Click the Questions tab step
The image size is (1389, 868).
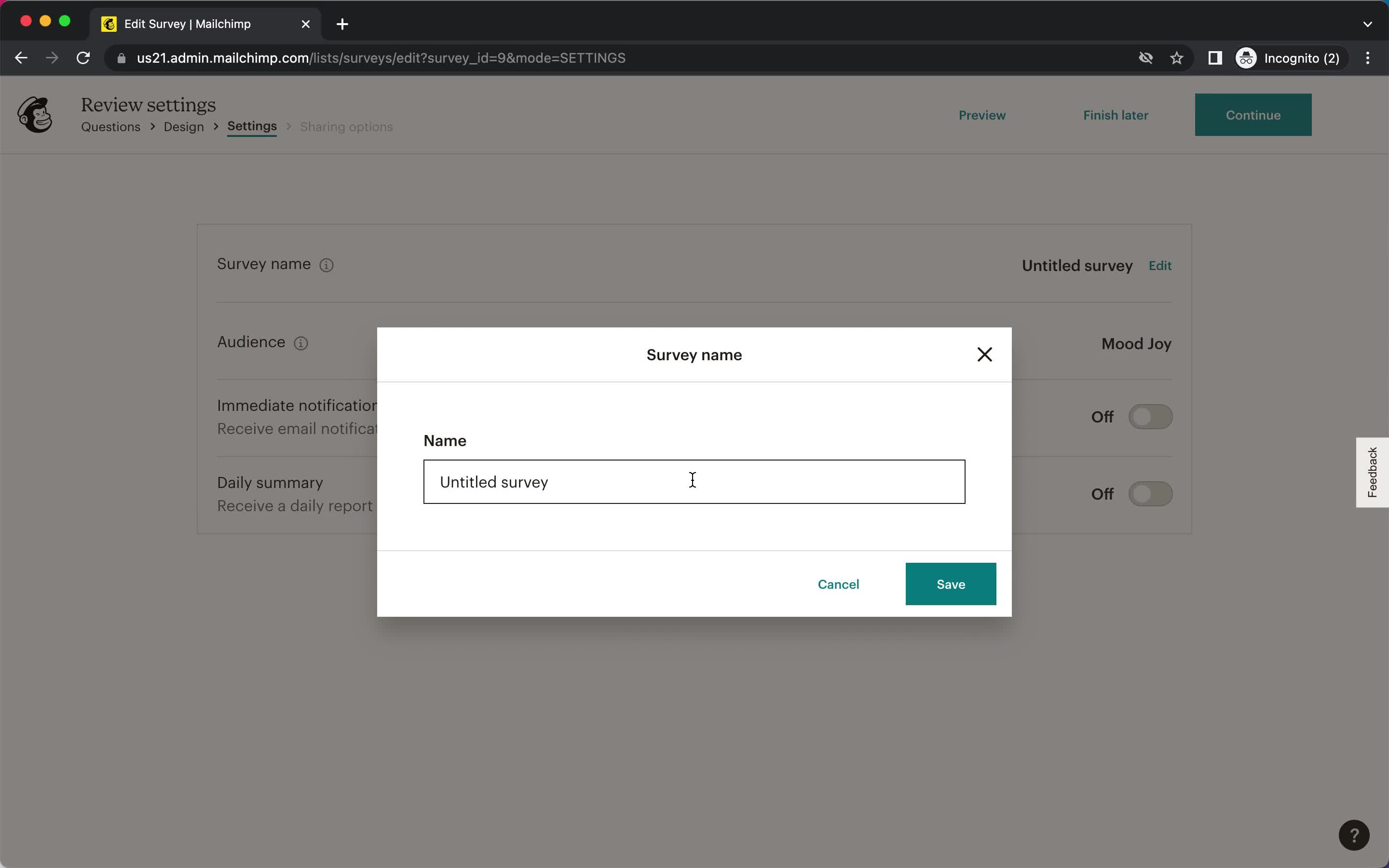point(110,127)
